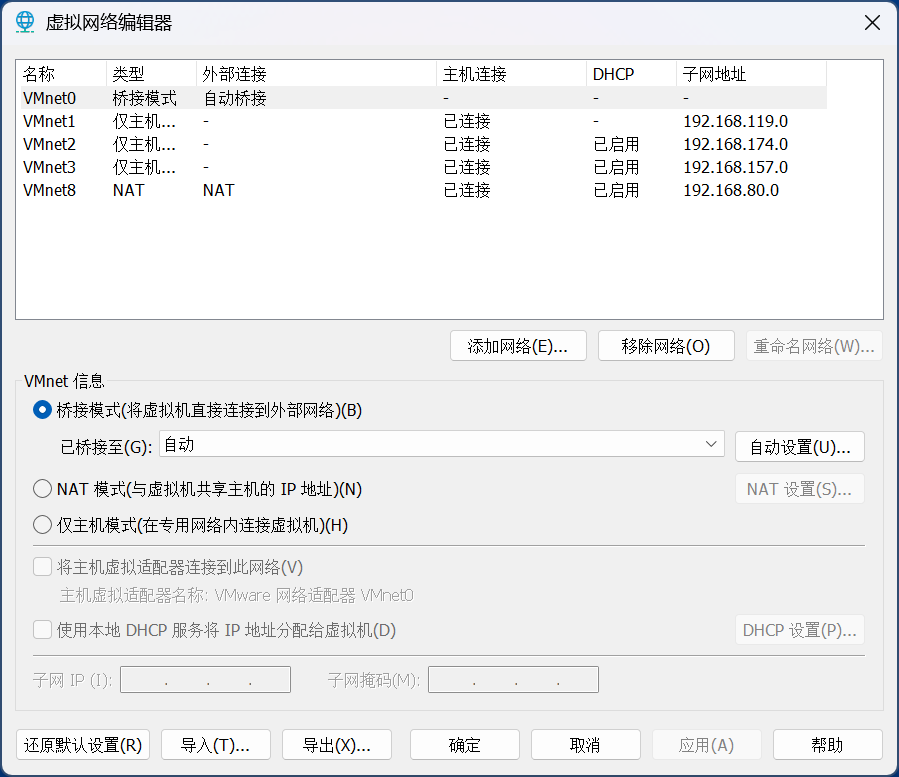899x777 pixels.
Task: Toggle 将主机虚拟适配器连接到此网络 checkbox
Action: click(42, 567)
